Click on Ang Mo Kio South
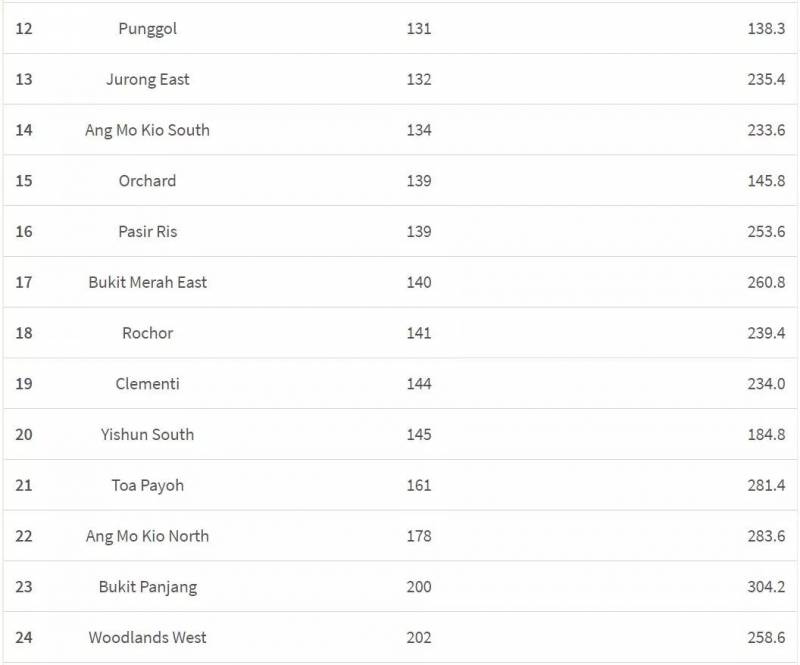This screenshot has width=800, height=665. point(147,130)
